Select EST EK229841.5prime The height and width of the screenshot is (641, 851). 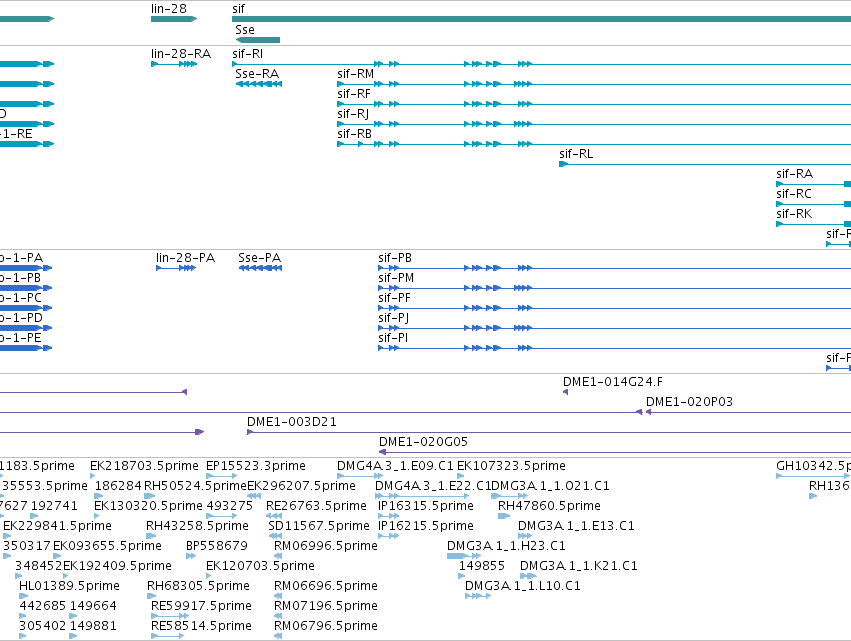tap(57, 526)
